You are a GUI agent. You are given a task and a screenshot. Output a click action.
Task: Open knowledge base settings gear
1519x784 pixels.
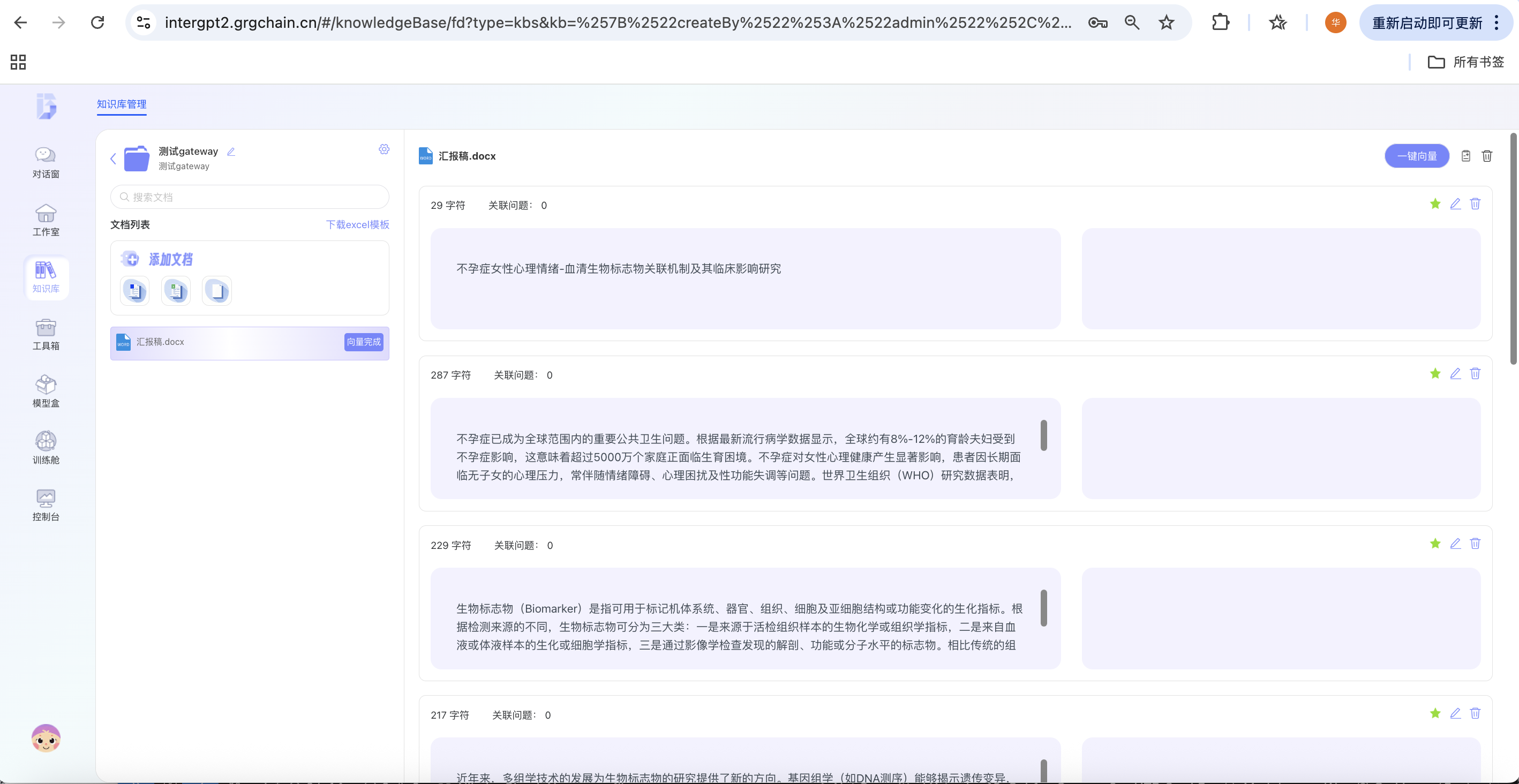point(384,149)
